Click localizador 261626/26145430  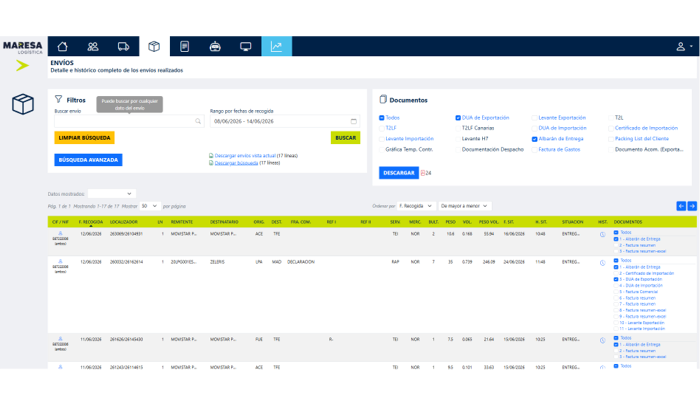click(x=126, y=340)
